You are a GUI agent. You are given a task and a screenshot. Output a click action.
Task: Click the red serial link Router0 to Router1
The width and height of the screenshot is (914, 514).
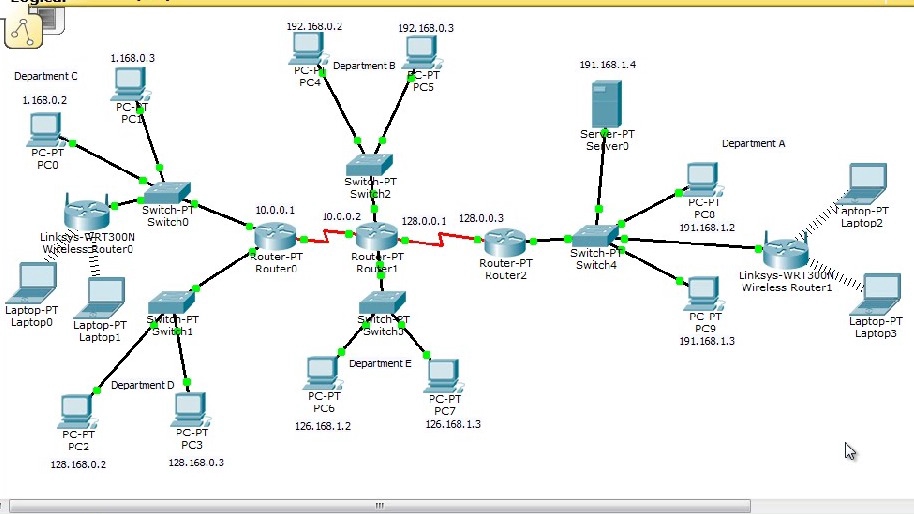pos(326,236)
